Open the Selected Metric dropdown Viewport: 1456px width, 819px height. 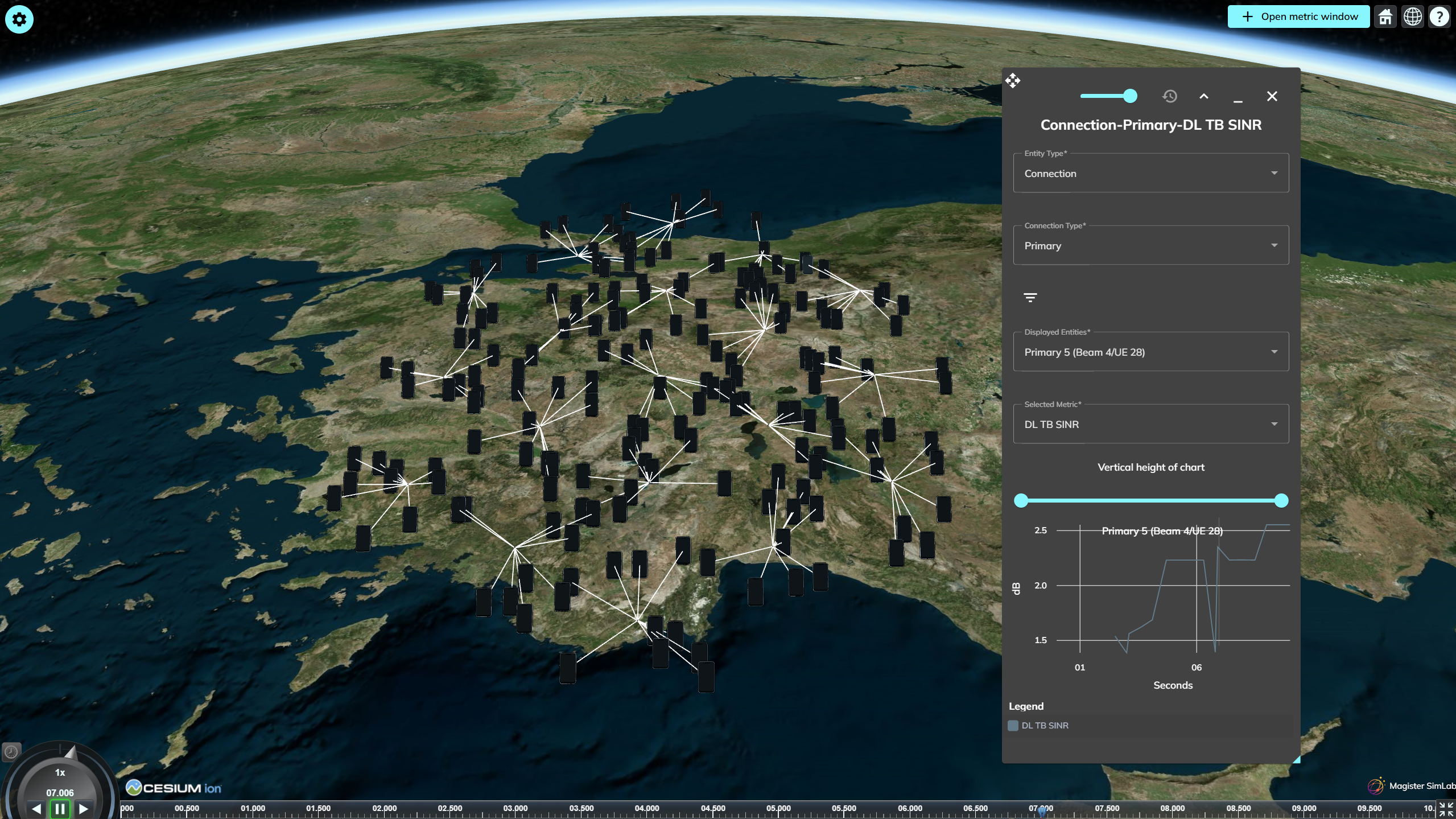[1150, 424]
